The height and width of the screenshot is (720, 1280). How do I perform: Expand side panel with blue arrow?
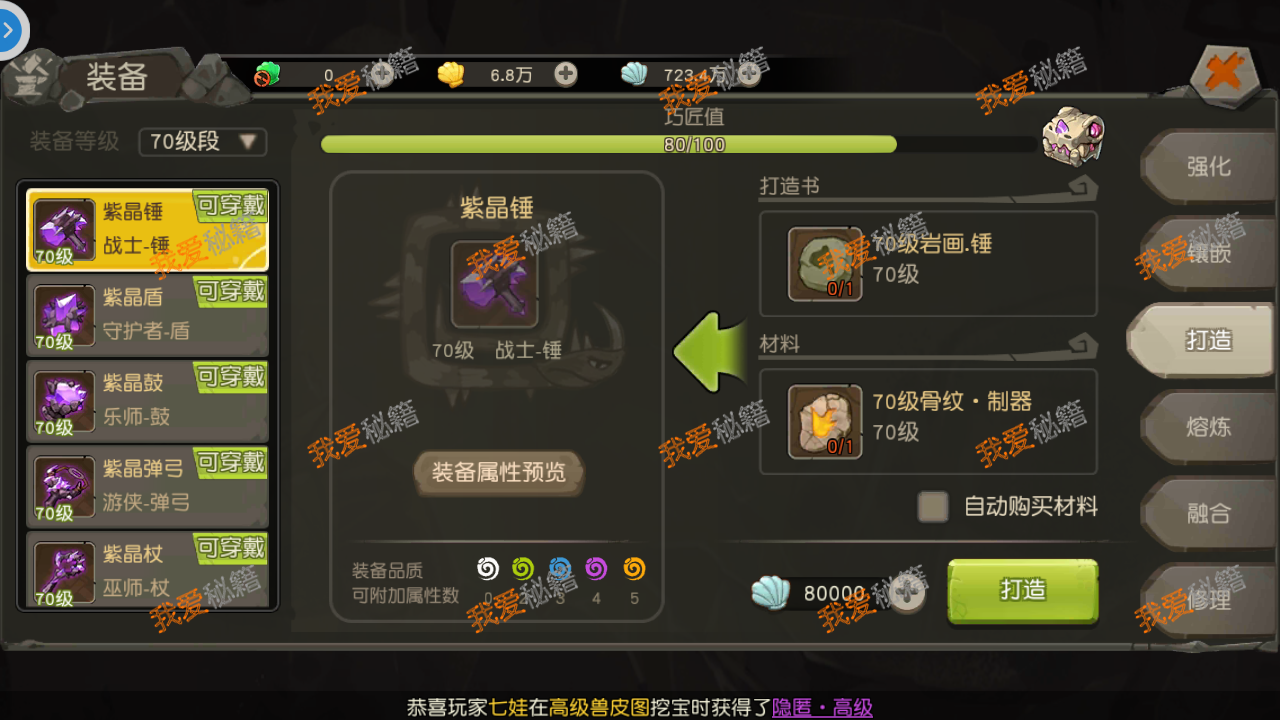[9, 29]
